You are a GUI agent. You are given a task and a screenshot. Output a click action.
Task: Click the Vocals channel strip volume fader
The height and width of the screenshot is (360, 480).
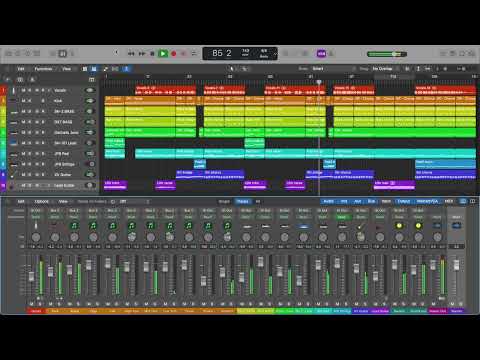pyautogui.click(x=31, y=276)
